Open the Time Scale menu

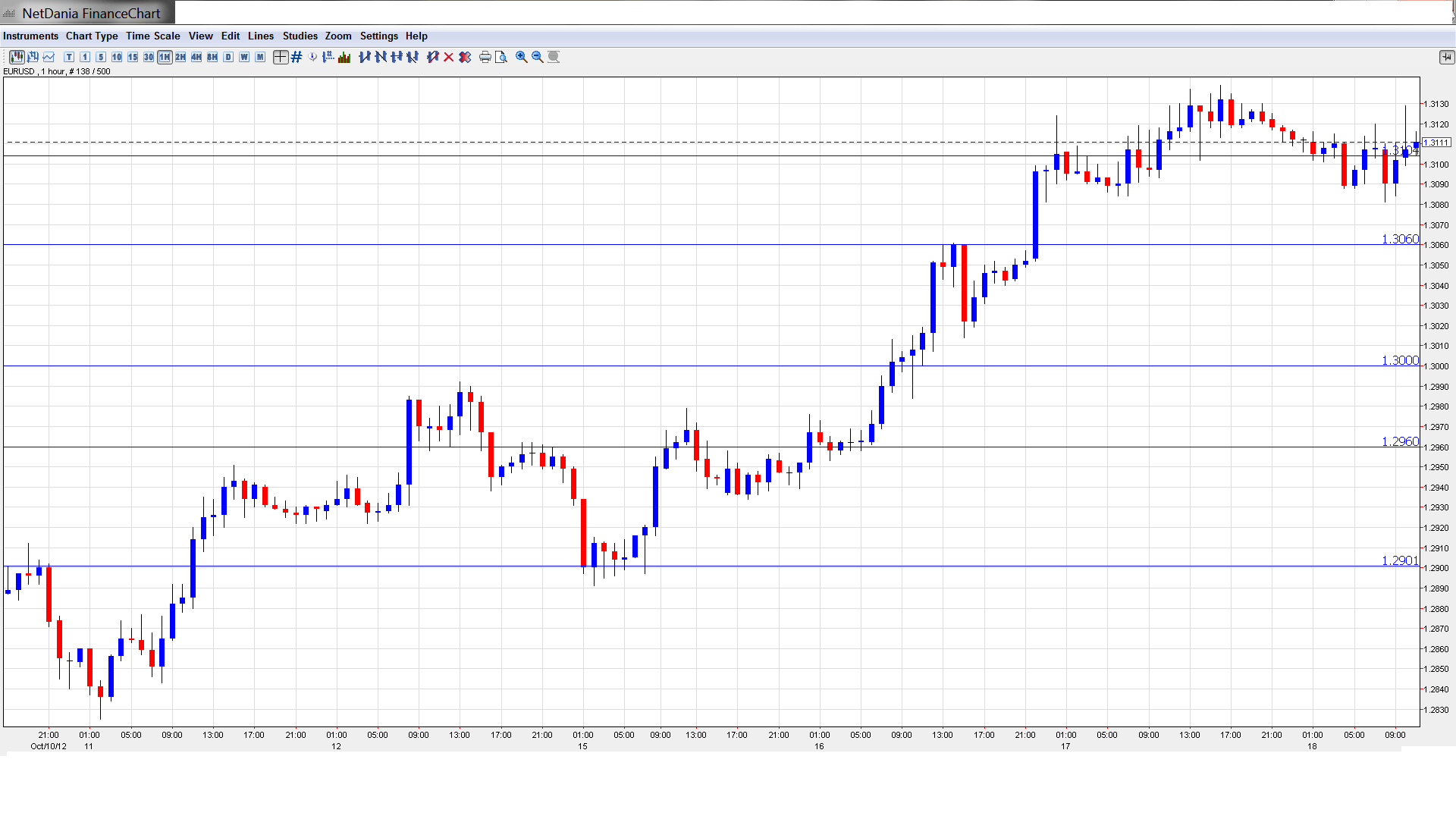[x=152, y=36]
